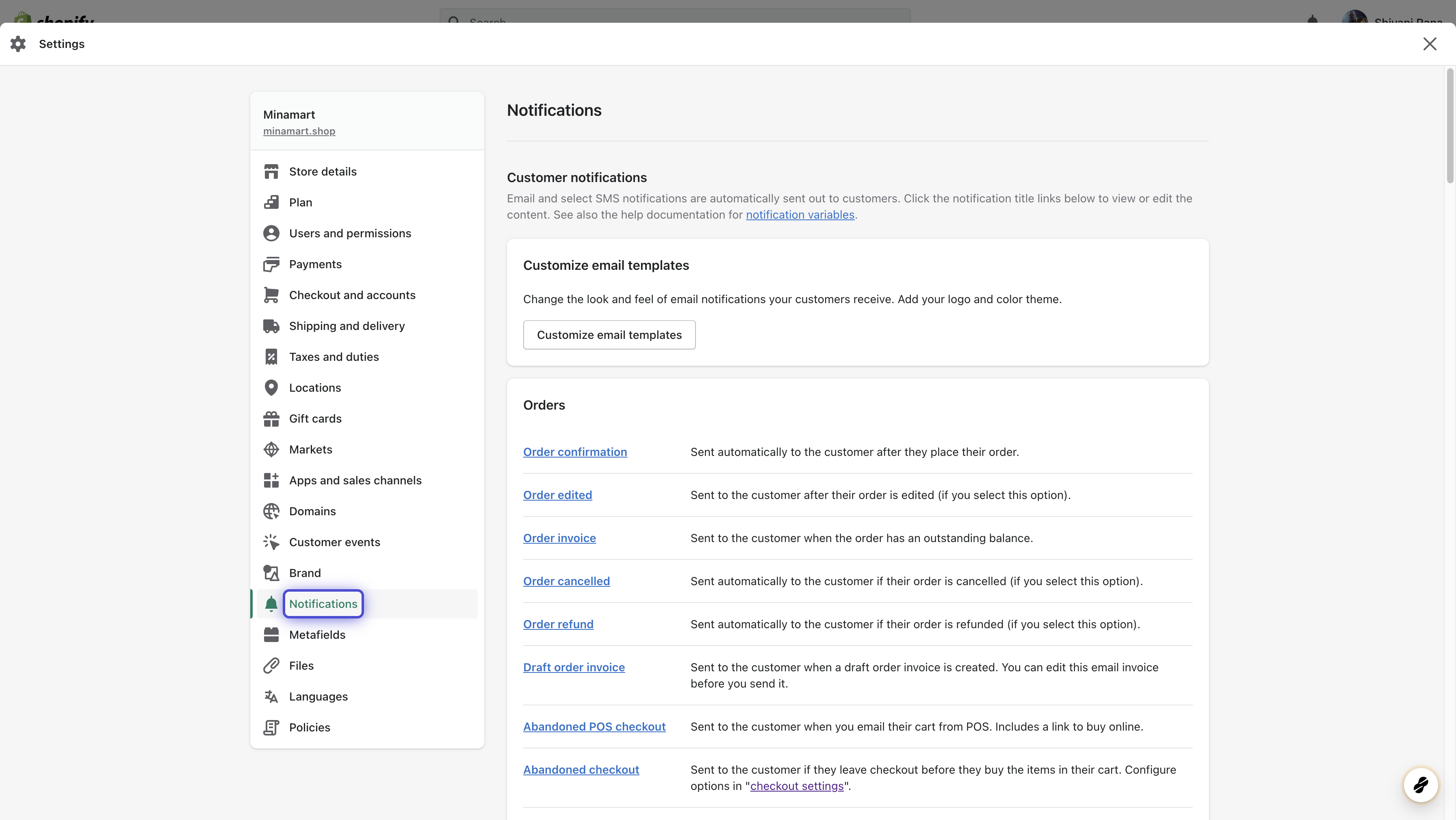
Task: Click the Shipping and delivery truck icon
Action: [x=271, y=326]
